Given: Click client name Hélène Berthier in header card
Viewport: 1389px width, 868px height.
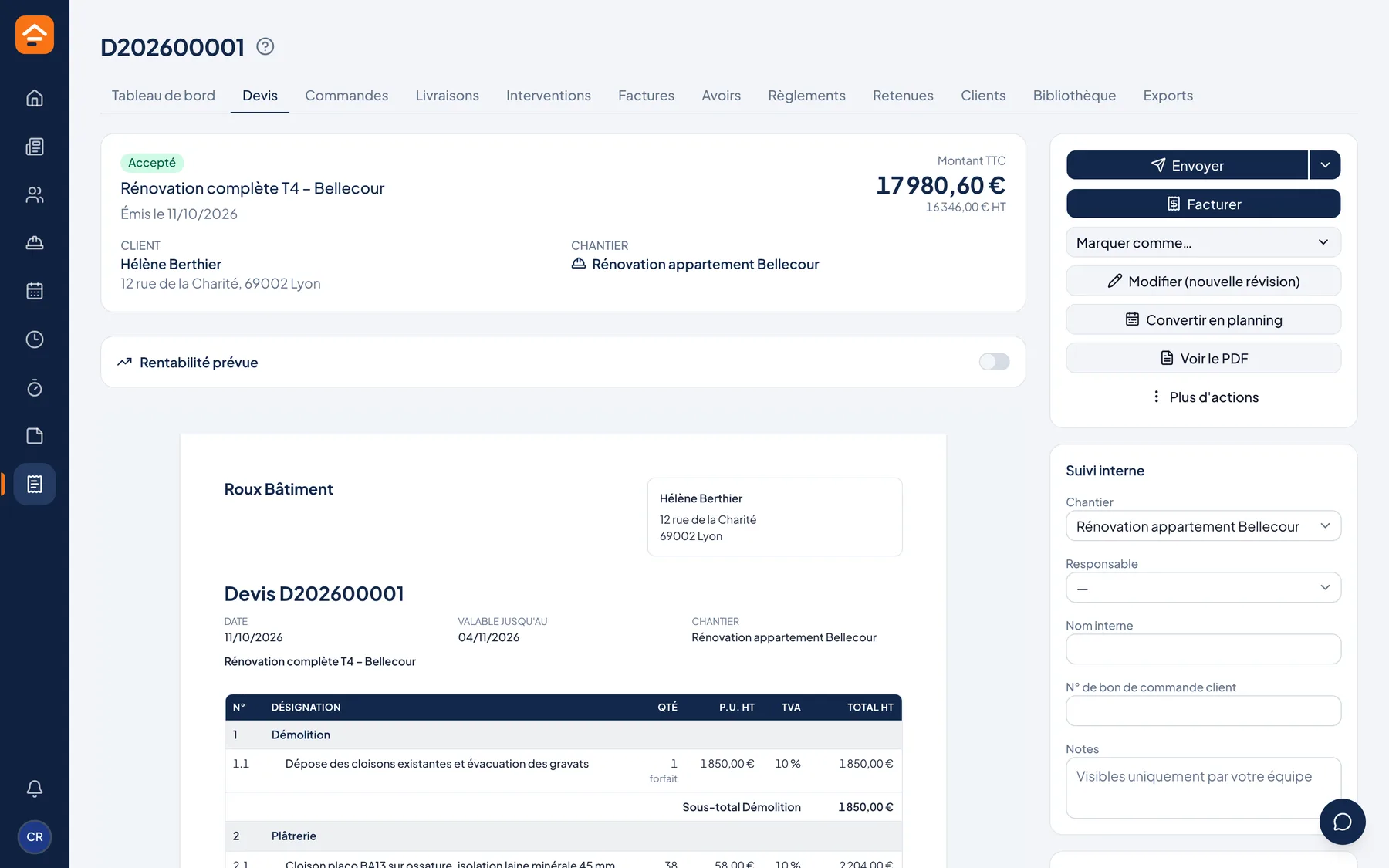Looking at the screenshot, I should click(171, 264).
